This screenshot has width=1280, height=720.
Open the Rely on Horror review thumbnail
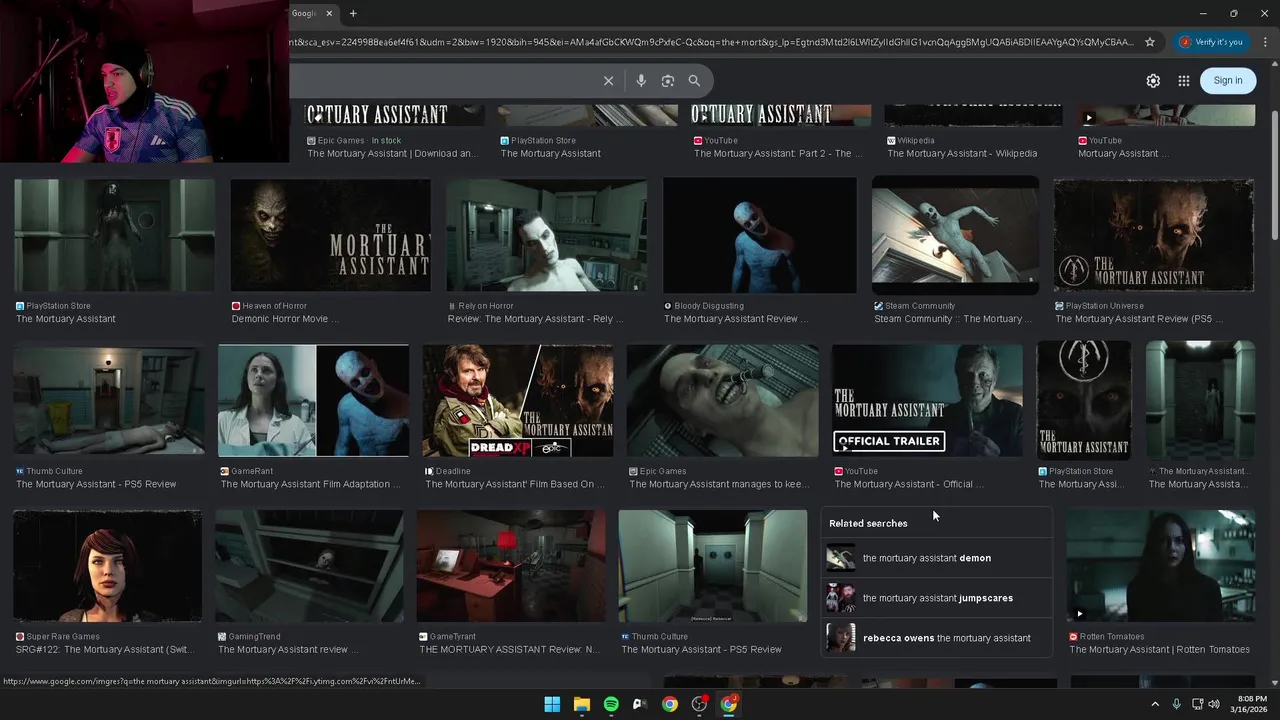[546, 236]
